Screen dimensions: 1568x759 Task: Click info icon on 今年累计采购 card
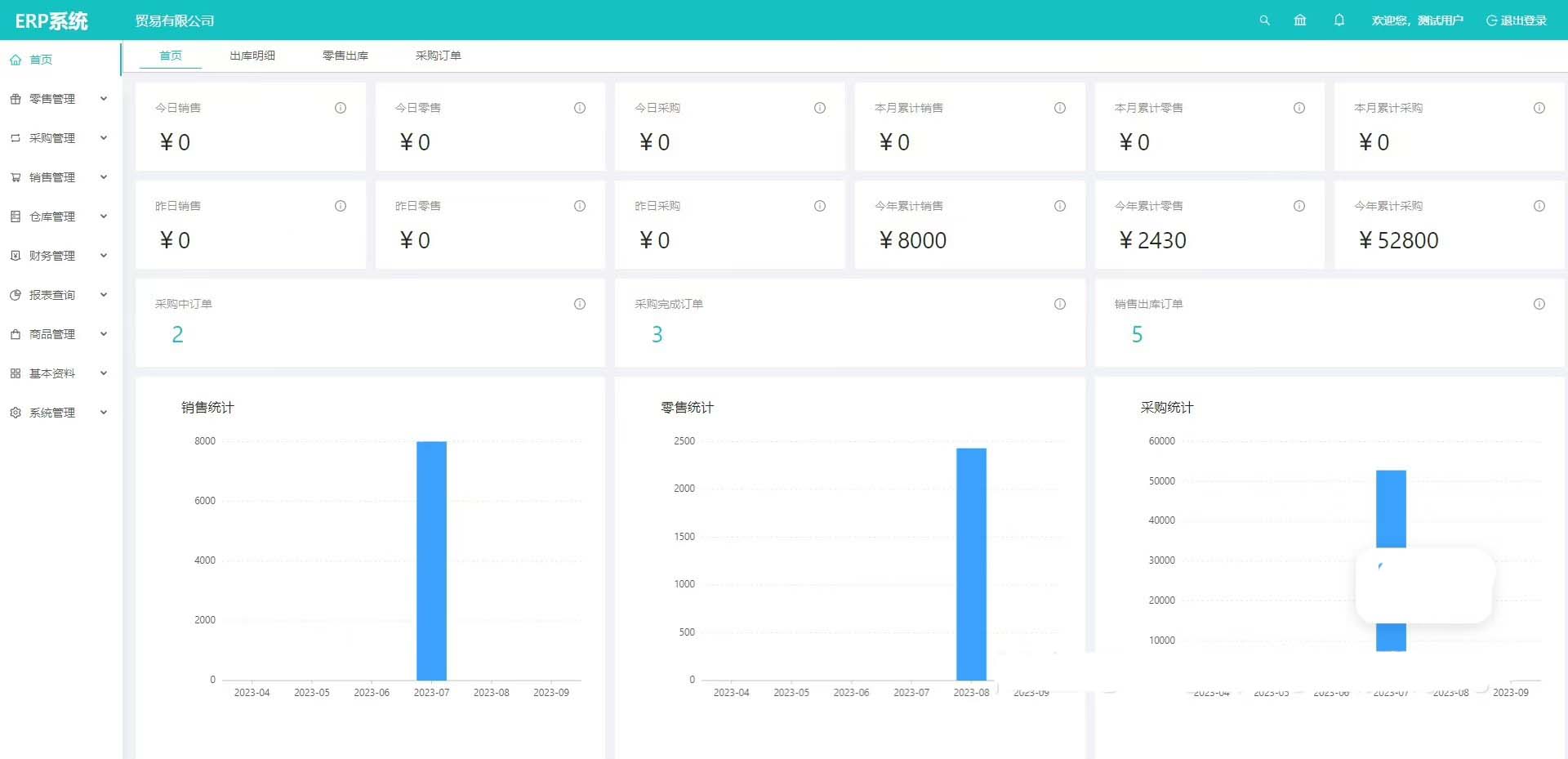1539,206
